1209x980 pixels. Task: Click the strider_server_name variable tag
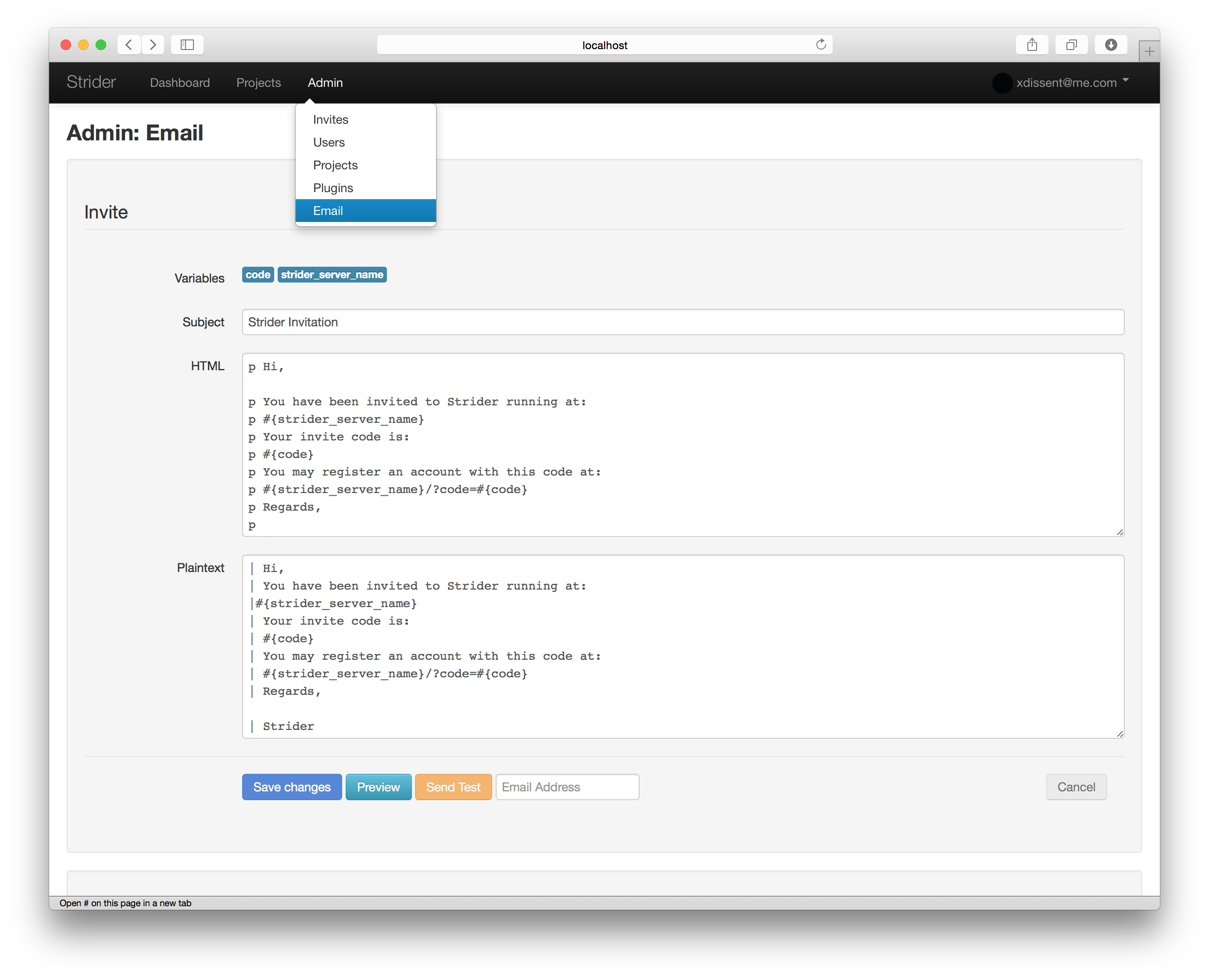tap(332, 275)
